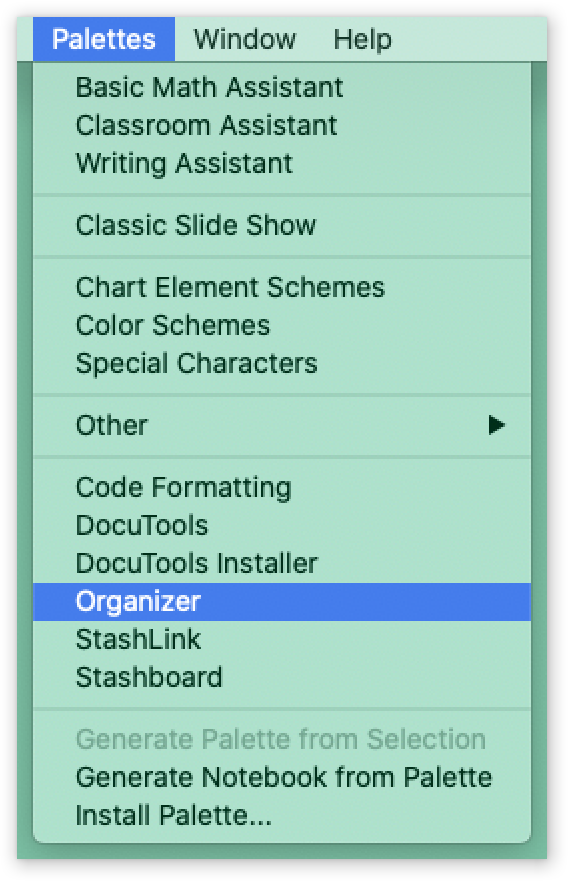Choose Basic Math Assistant palette
The image size is (568, 882).
[x=281, y=88]
